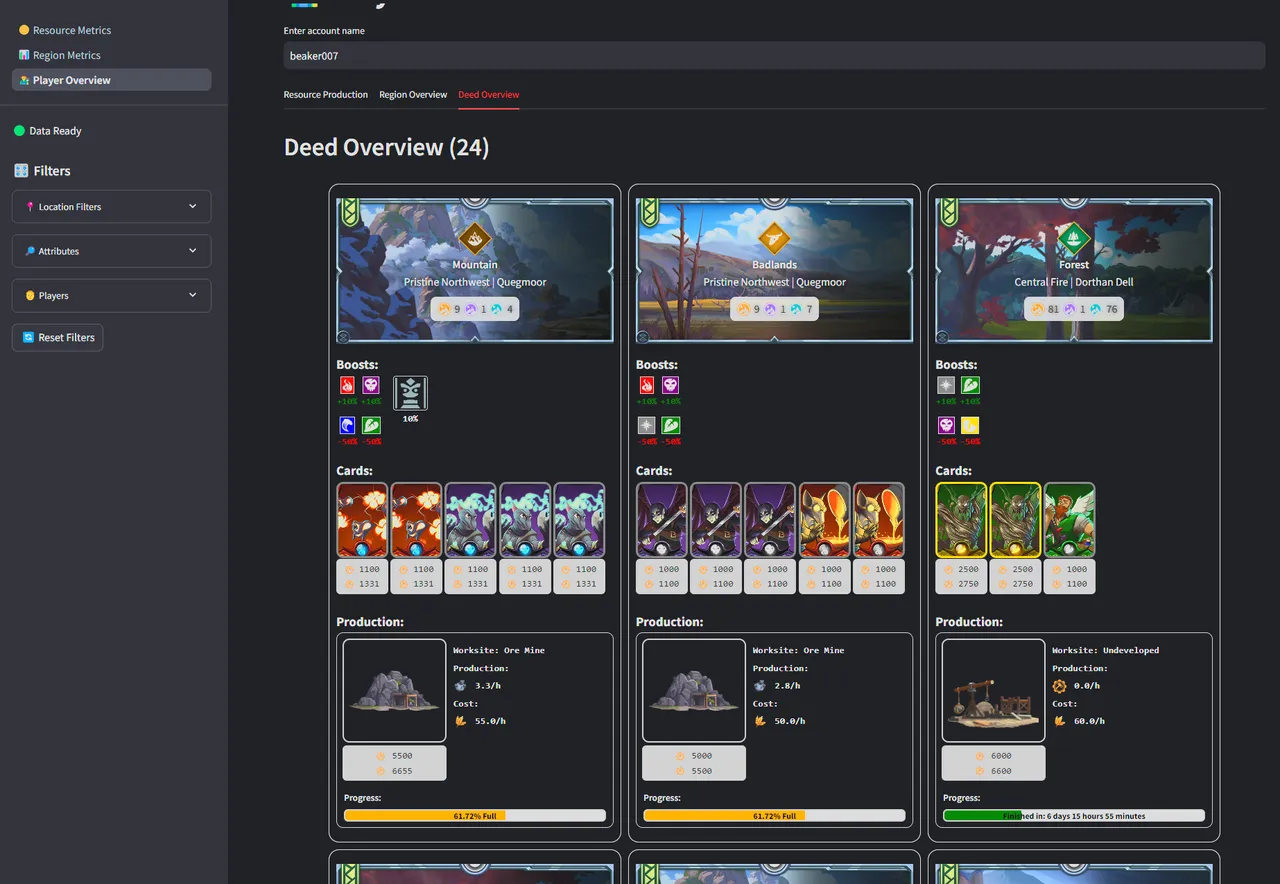Click the last purple armored card in the Mountain deed
Image resolution: width=1280 pixels, height=884 pixels.
[x=579, y=520]
